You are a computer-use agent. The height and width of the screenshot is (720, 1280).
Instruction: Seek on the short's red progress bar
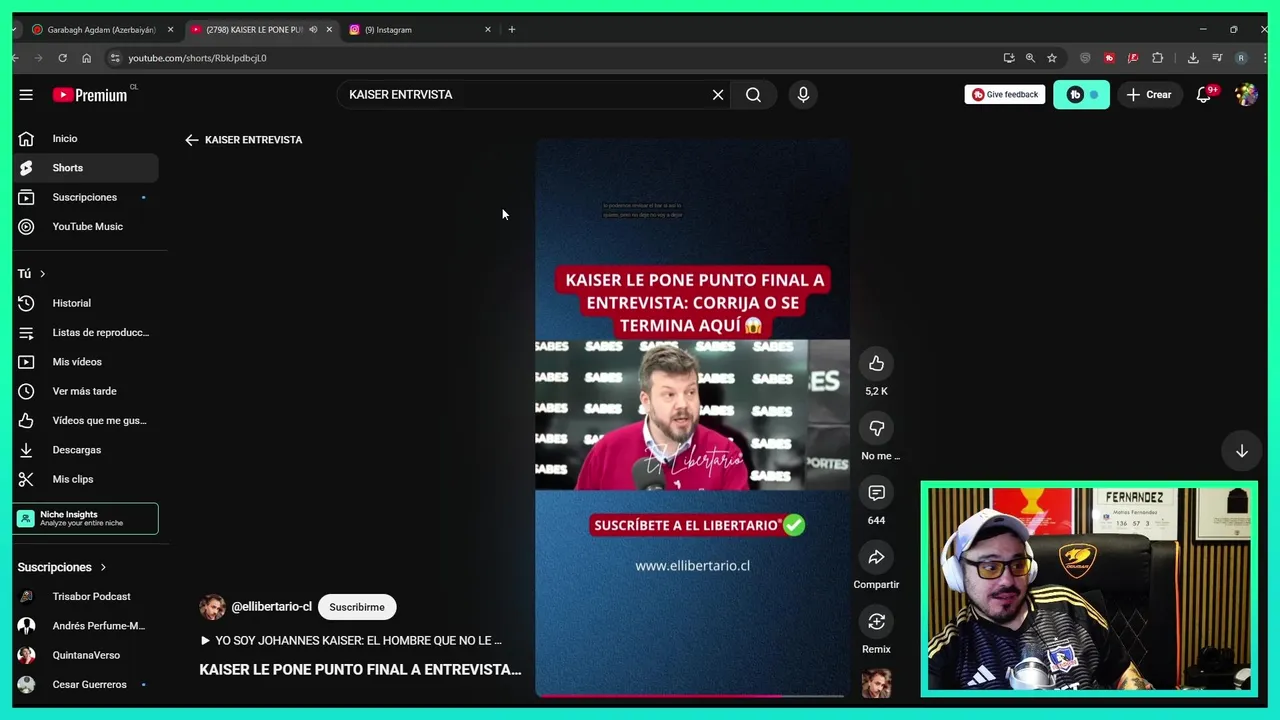(692, 695)
